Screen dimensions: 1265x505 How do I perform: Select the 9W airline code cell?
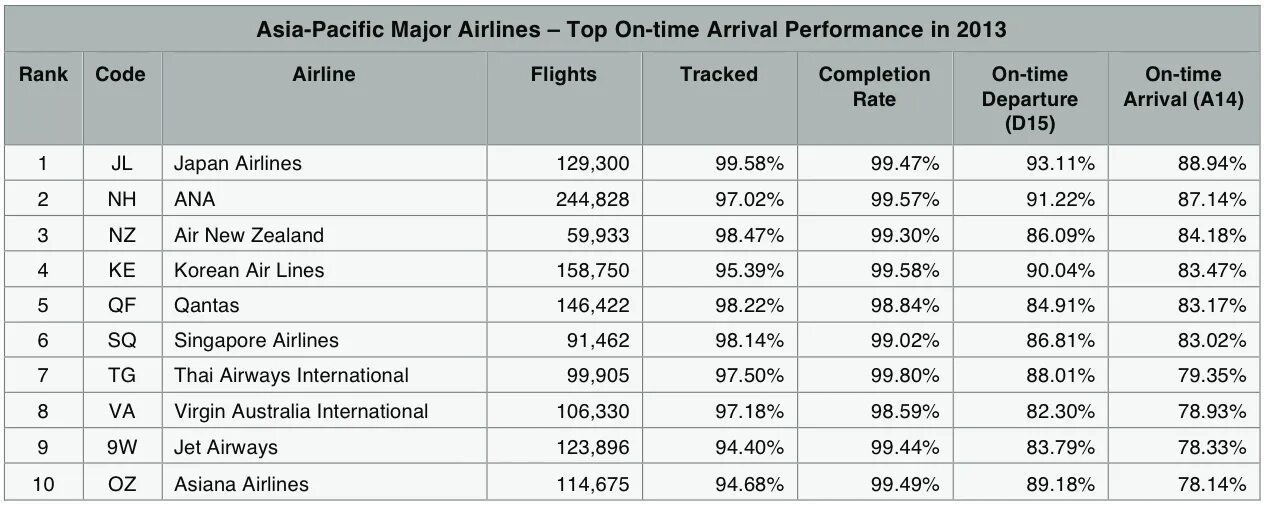121,447
